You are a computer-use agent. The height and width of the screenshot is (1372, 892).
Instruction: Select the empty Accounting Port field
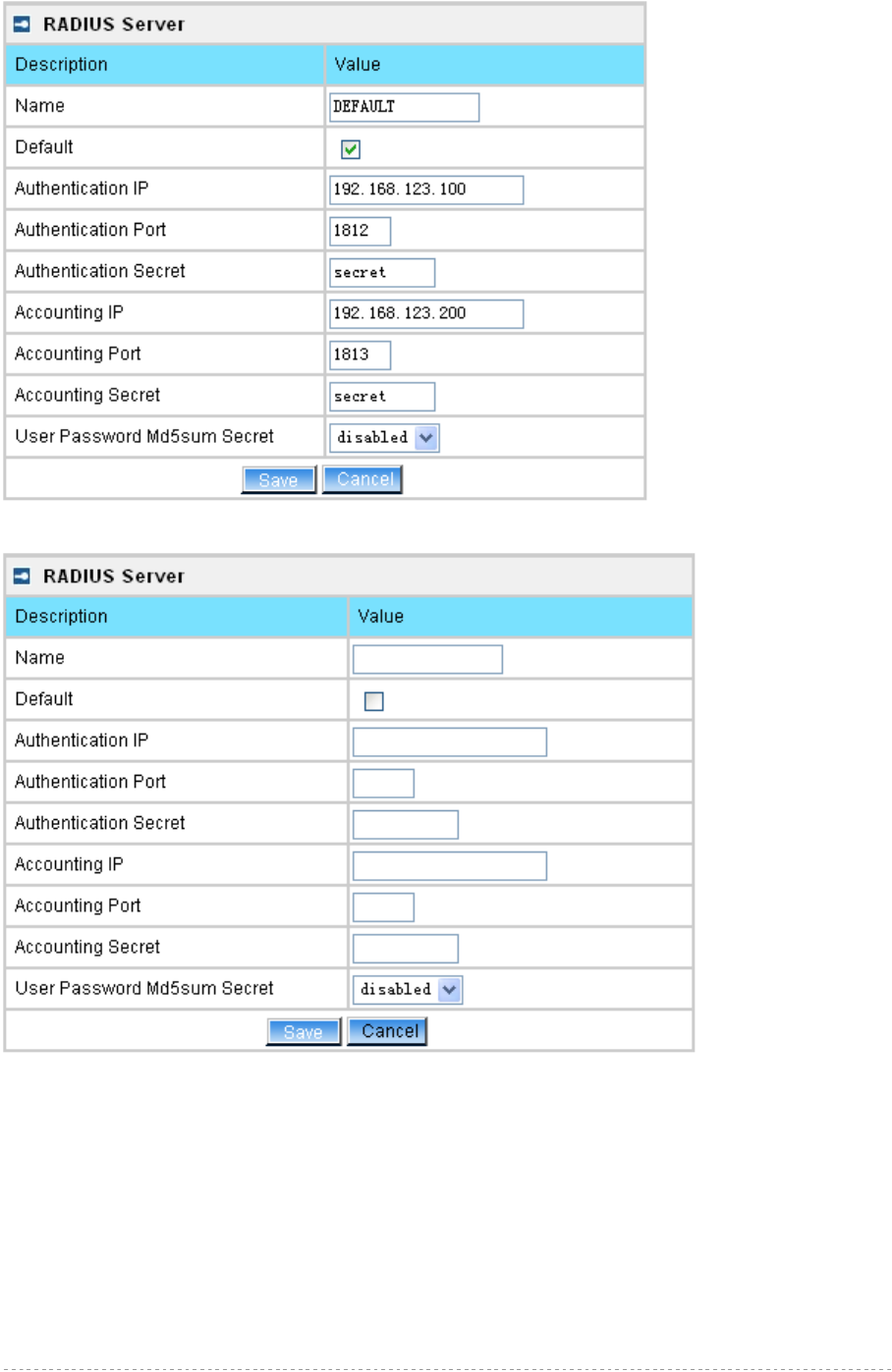pos(383,906)
